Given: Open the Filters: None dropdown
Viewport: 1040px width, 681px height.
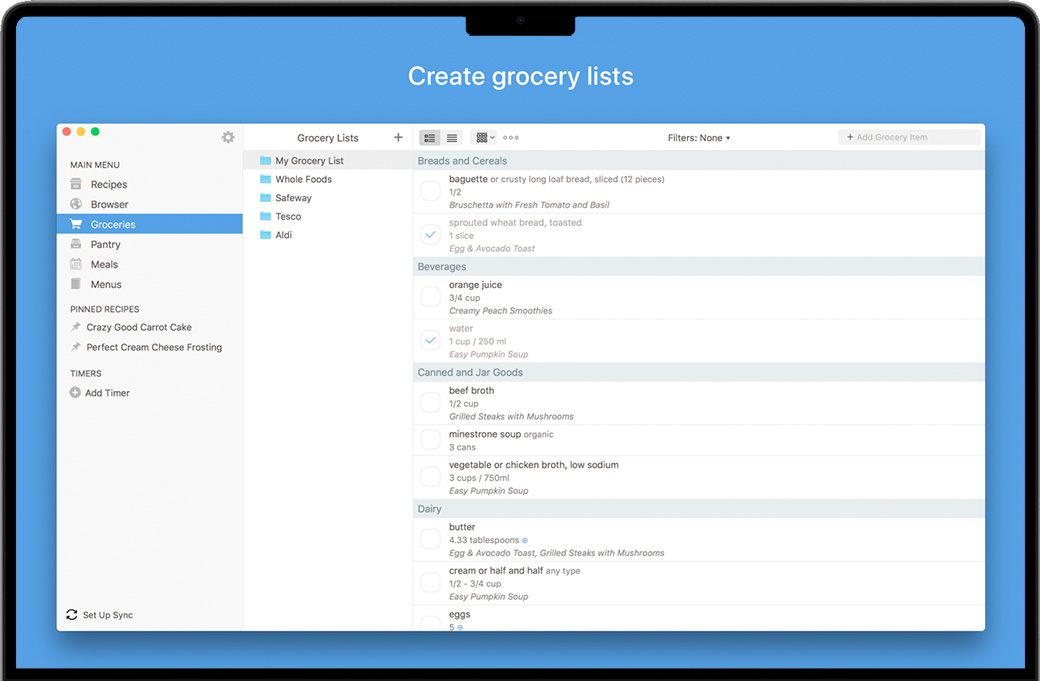Looking at the screenshot, I should click(x=699, y=137).
